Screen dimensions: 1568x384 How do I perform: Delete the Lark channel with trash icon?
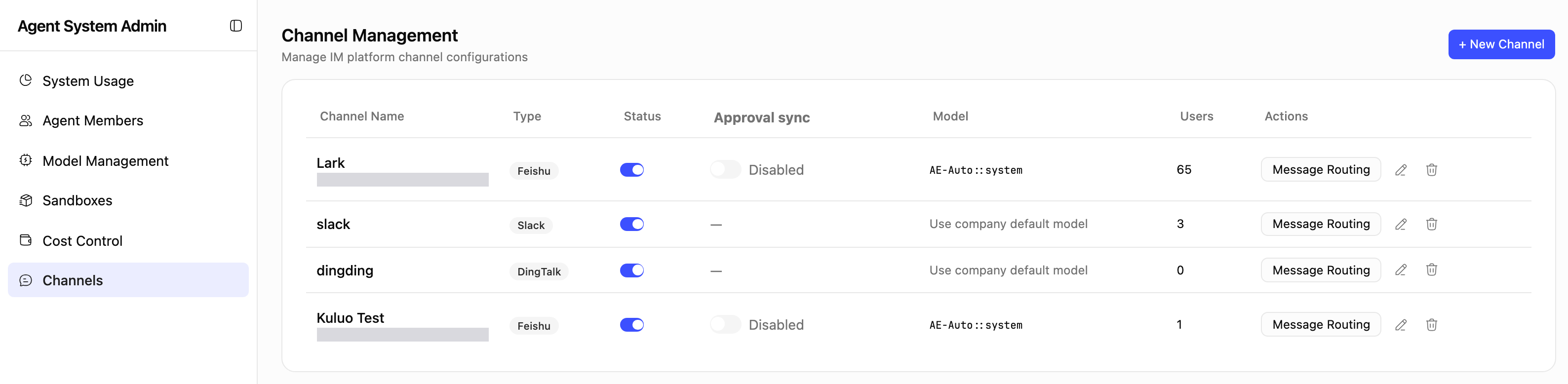[x=1432, y=170]
